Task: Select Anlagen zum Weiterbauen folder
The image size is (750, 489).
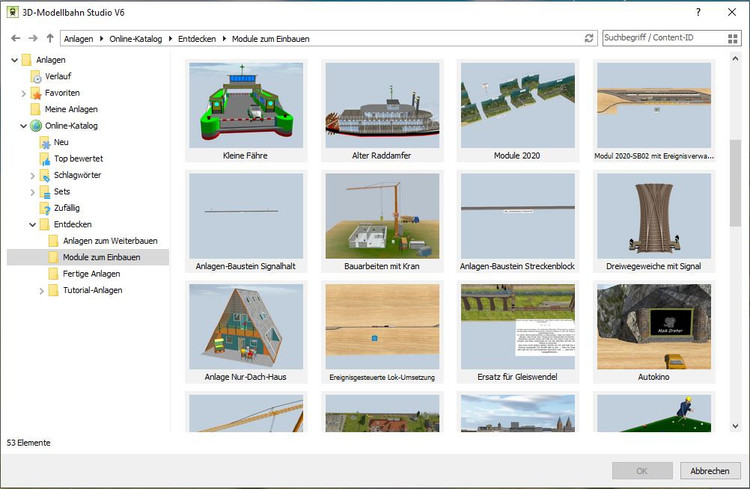Action: [x=110, y=241]
